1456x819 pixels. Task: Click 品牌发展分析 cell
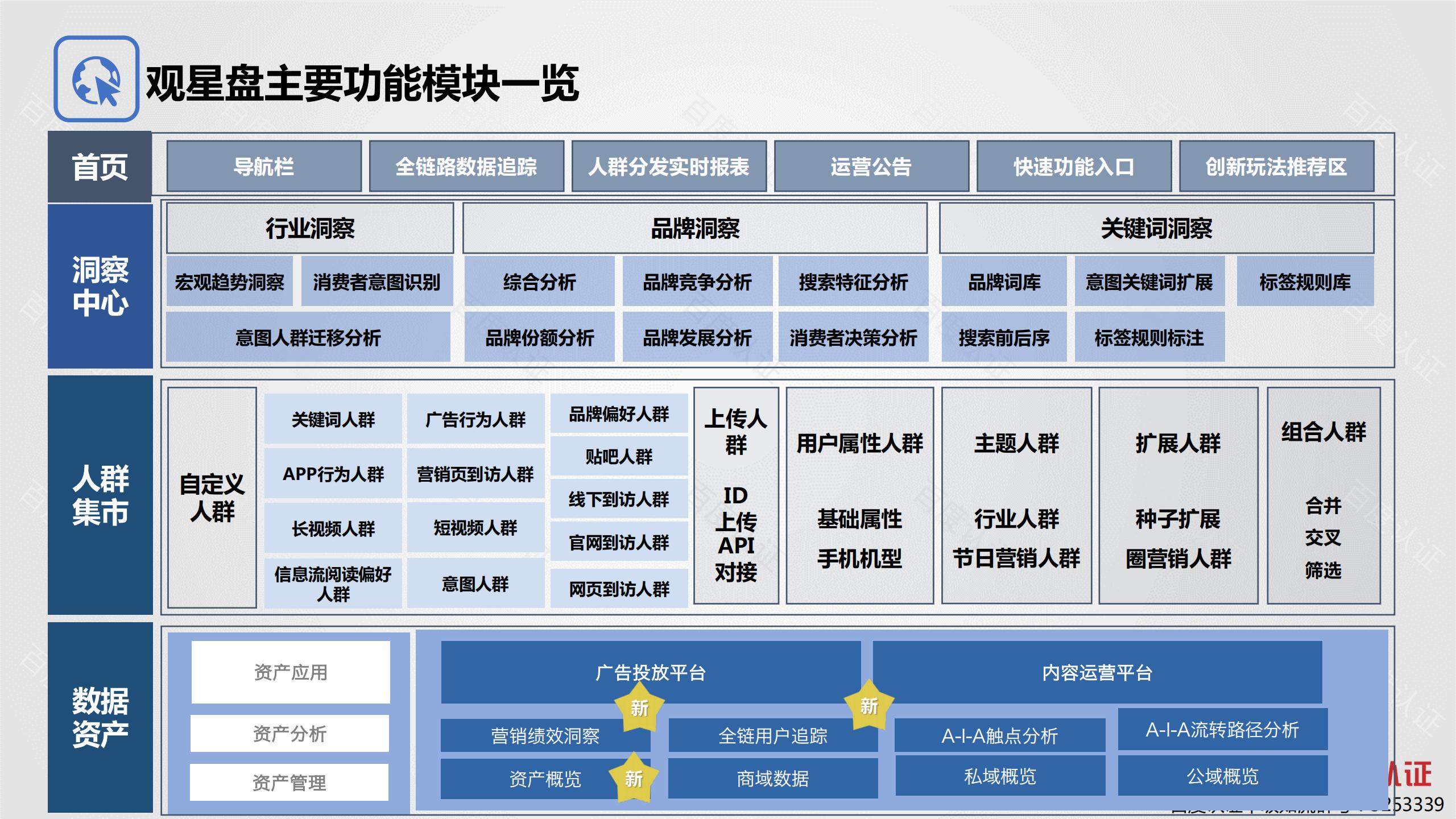697,337
